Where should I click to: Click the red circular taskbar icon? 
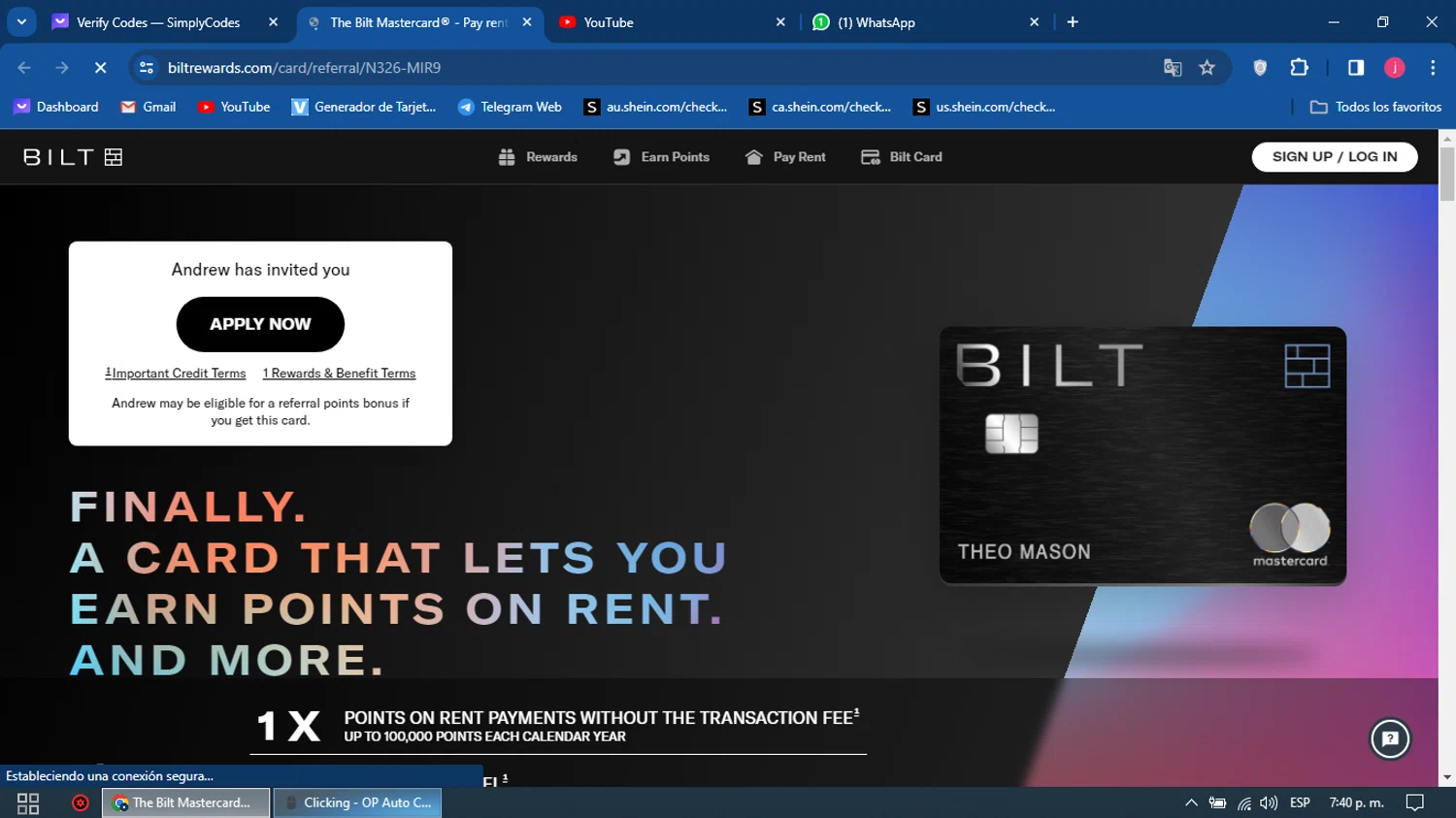(81, 803)
